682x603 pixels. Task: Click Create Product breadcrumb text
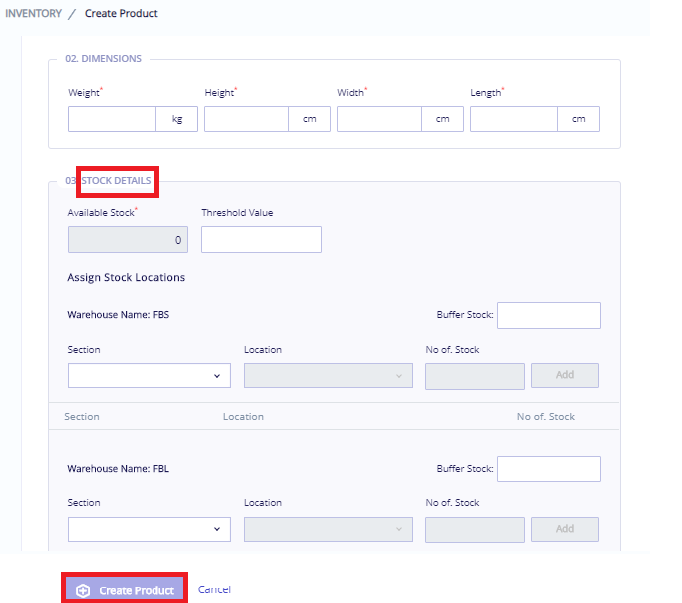point(121,13)
